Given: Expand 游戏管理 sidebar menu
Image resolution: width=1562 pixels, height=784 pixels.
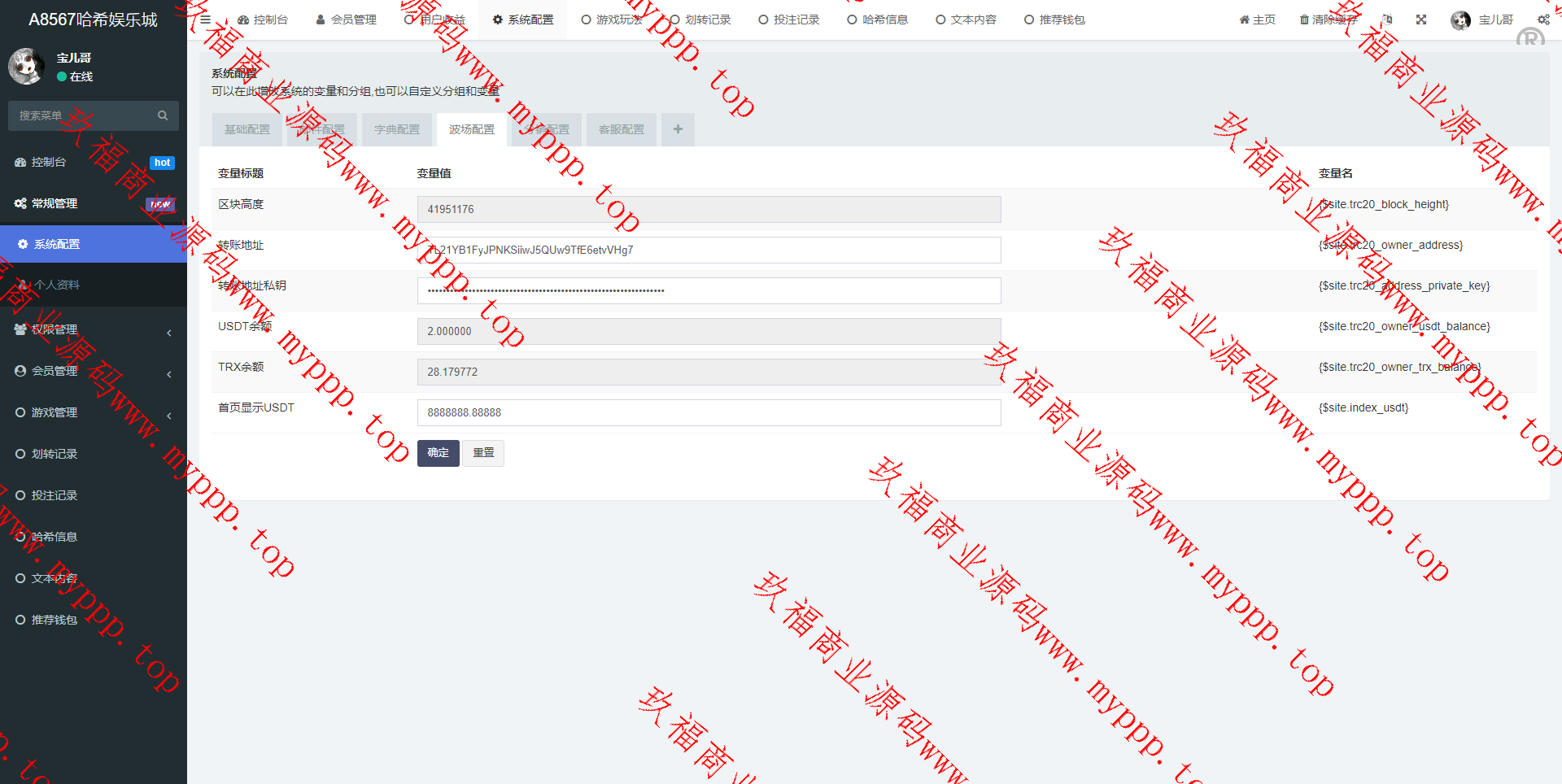Looking at the screenshot, I should [x=94, y=412].
